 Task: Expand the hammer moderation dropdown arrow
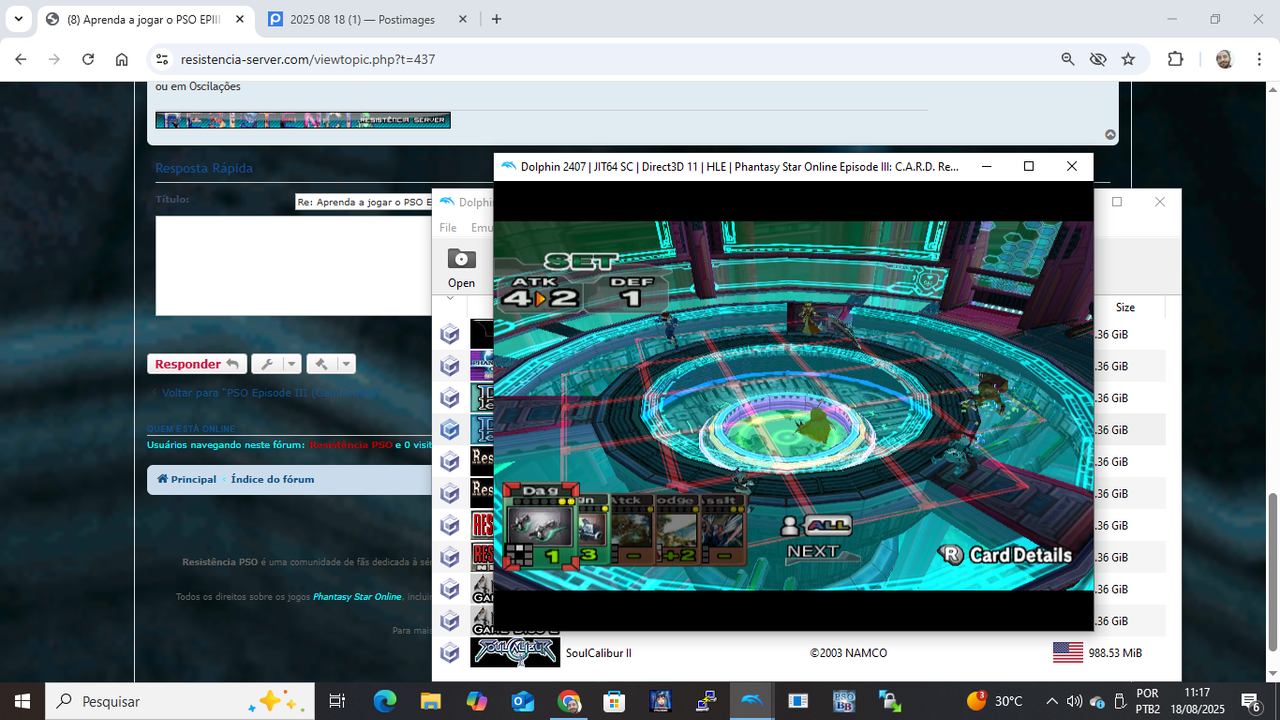click(346, 364)
